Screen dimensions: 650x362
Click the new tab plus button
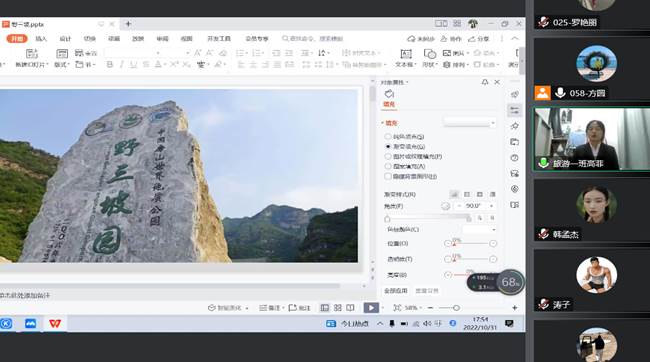pos(128,24)
